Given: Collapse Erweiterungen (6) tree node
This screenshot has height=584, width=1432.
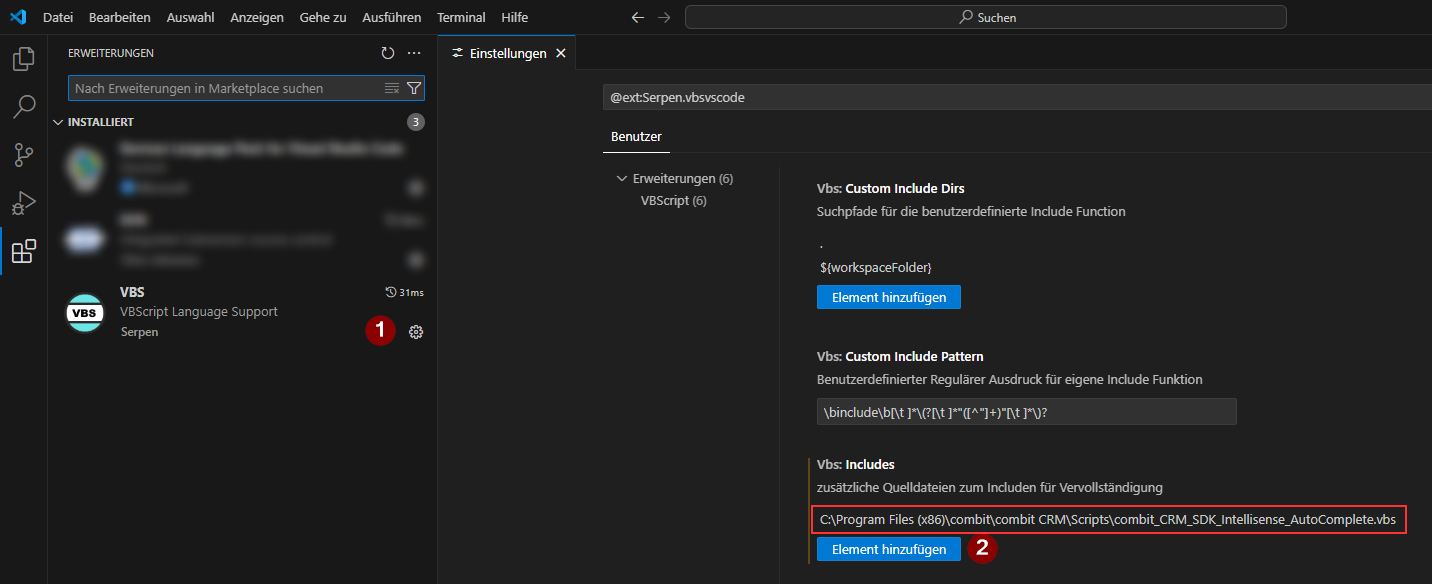Looking at the screenshot, I should coord(622,179).
